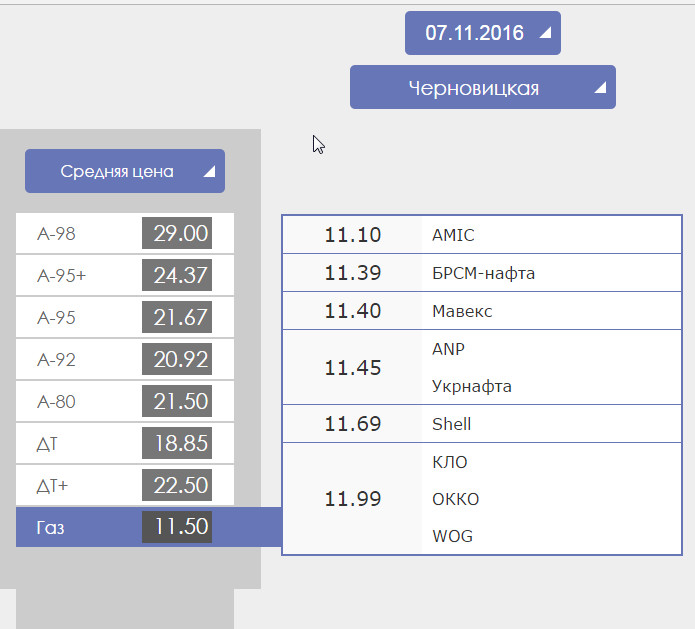This screenshot has width=695, height=629.
Task: Expand the Черновицкая region dropdown
Action: [x=482, y=88]
